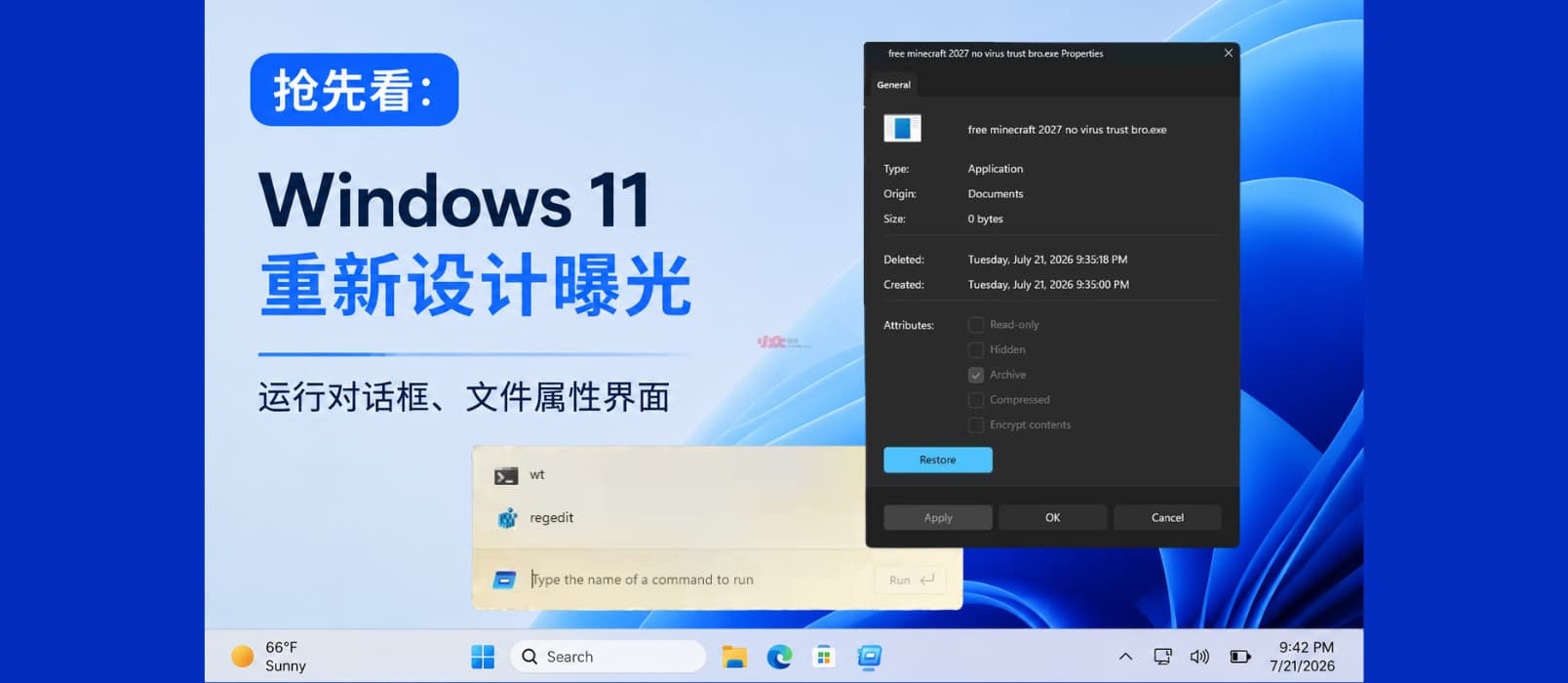
Task: Close the Properties window with X
Action: click(1229, 53)
